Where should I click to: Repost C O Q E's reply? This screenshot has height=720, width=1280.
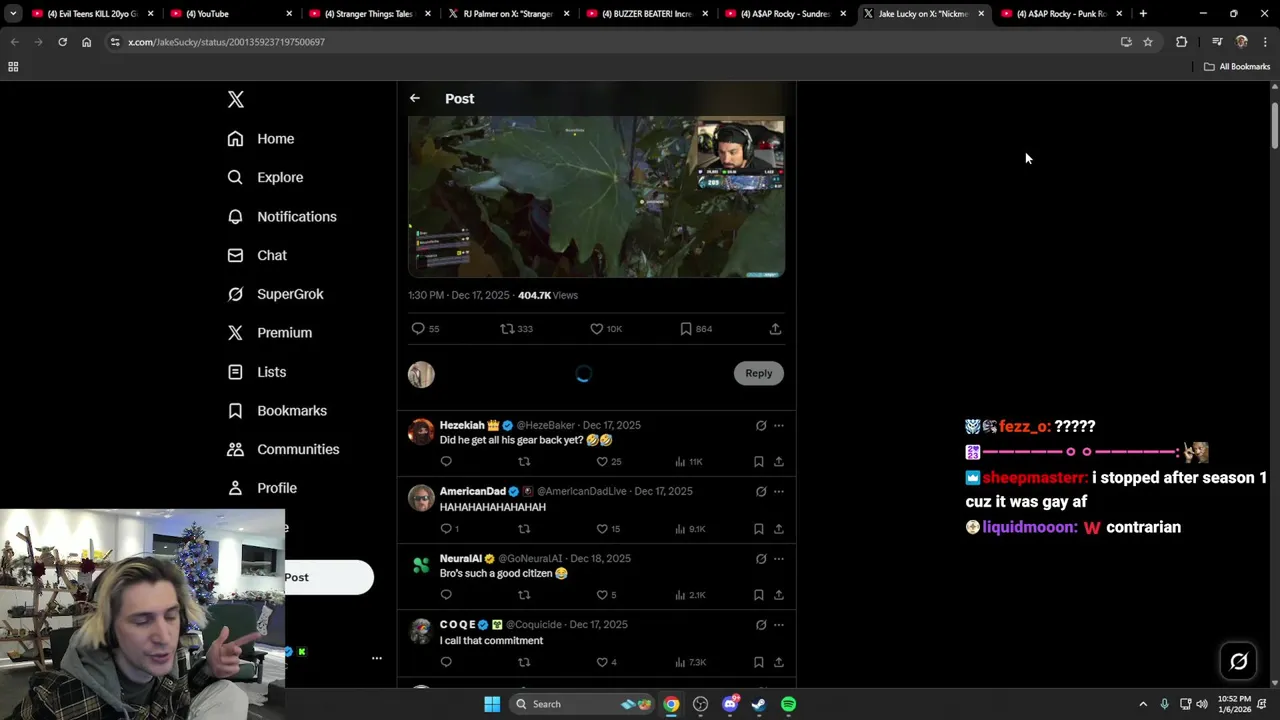click(524, 662)
